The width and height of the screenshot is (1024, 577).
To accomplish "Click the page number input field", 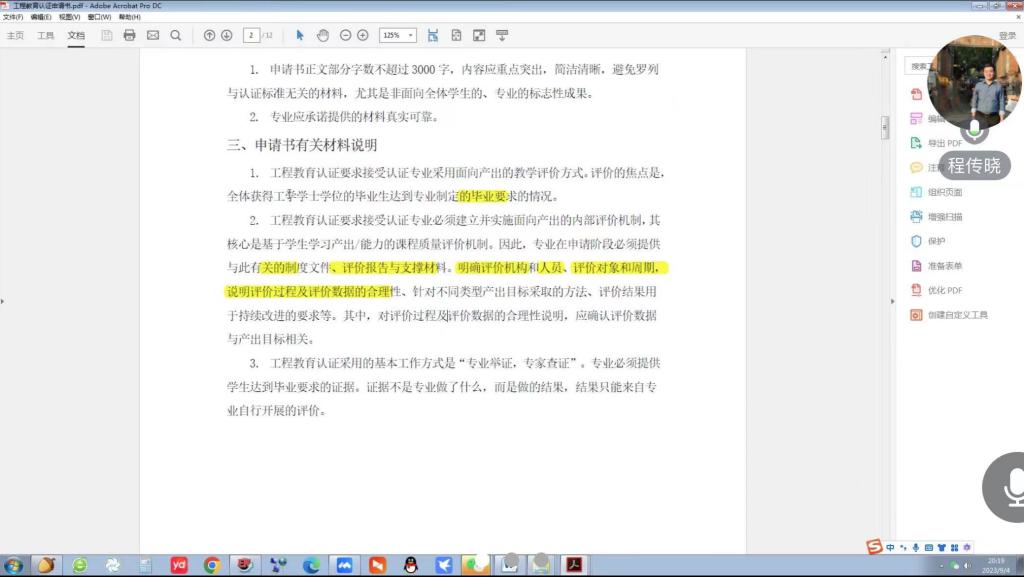I will pos(250,35).
